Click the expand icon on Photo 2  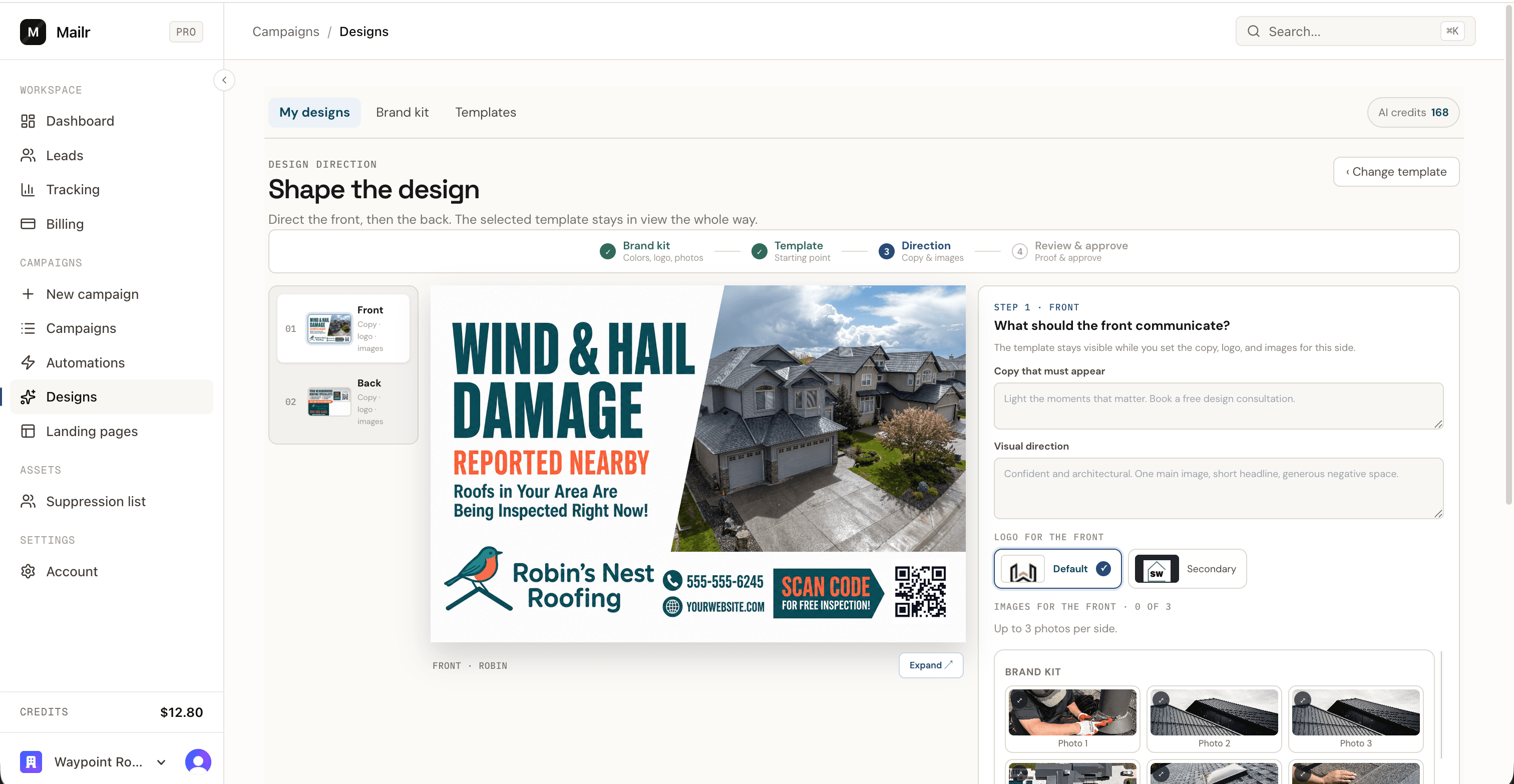[x=1161, y=700]
